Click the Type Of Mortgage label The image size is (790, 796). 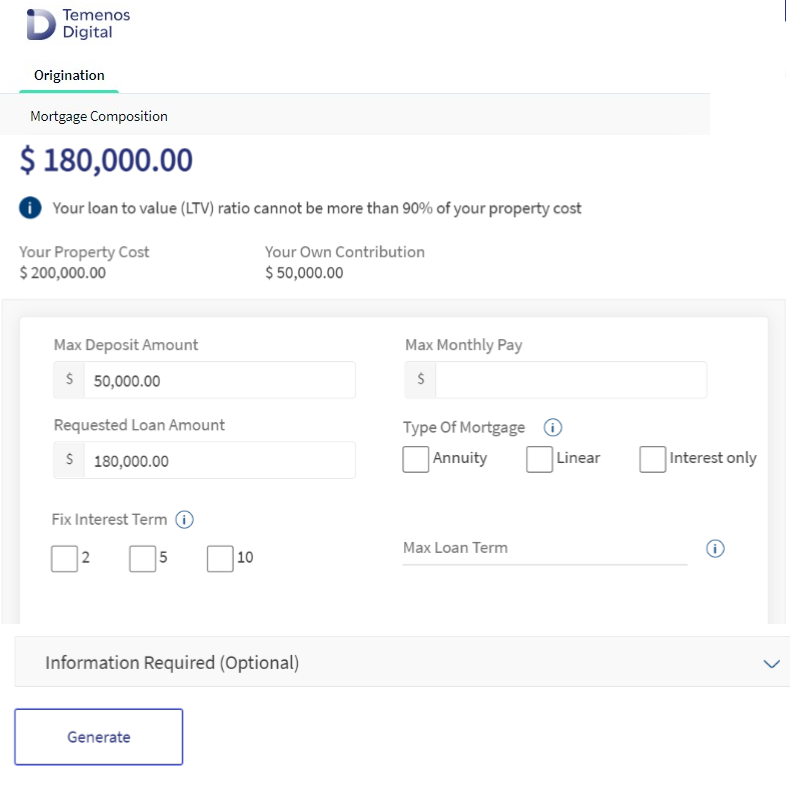click(x=464, y=427)
